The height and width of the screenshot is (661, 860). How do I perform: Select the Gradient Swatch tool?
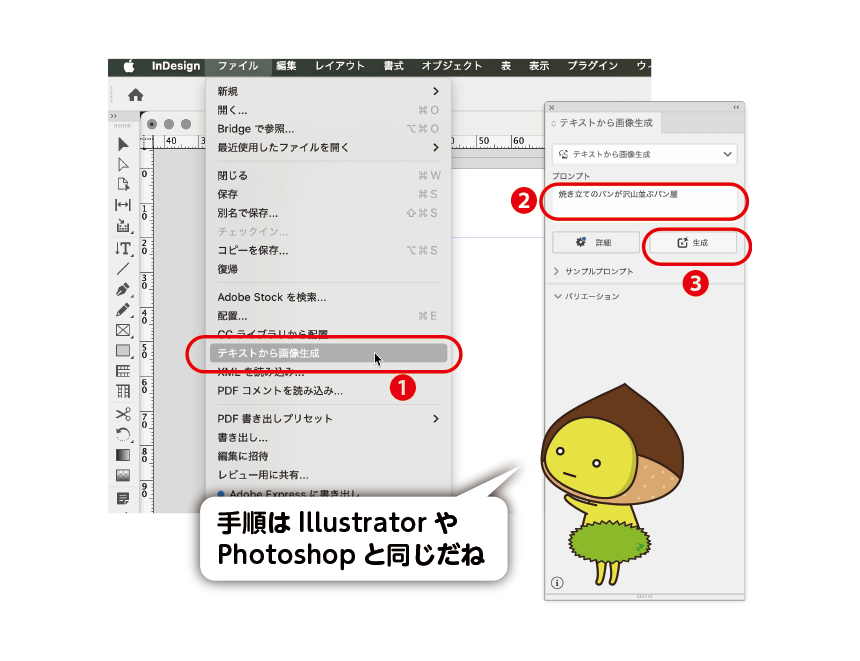[x=123, y=455]
